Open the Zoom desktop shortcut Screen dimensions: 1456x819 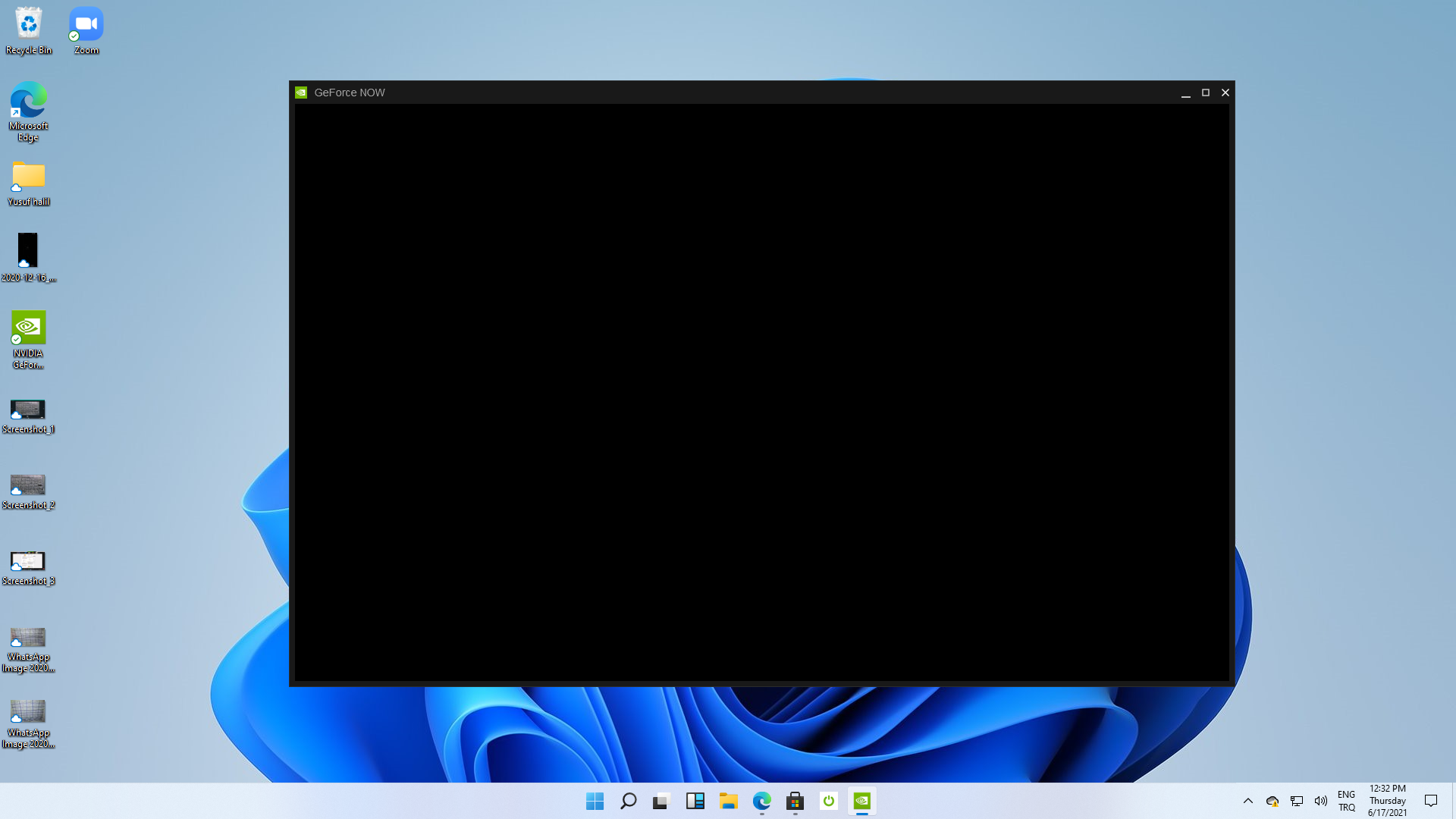[86, 25]
